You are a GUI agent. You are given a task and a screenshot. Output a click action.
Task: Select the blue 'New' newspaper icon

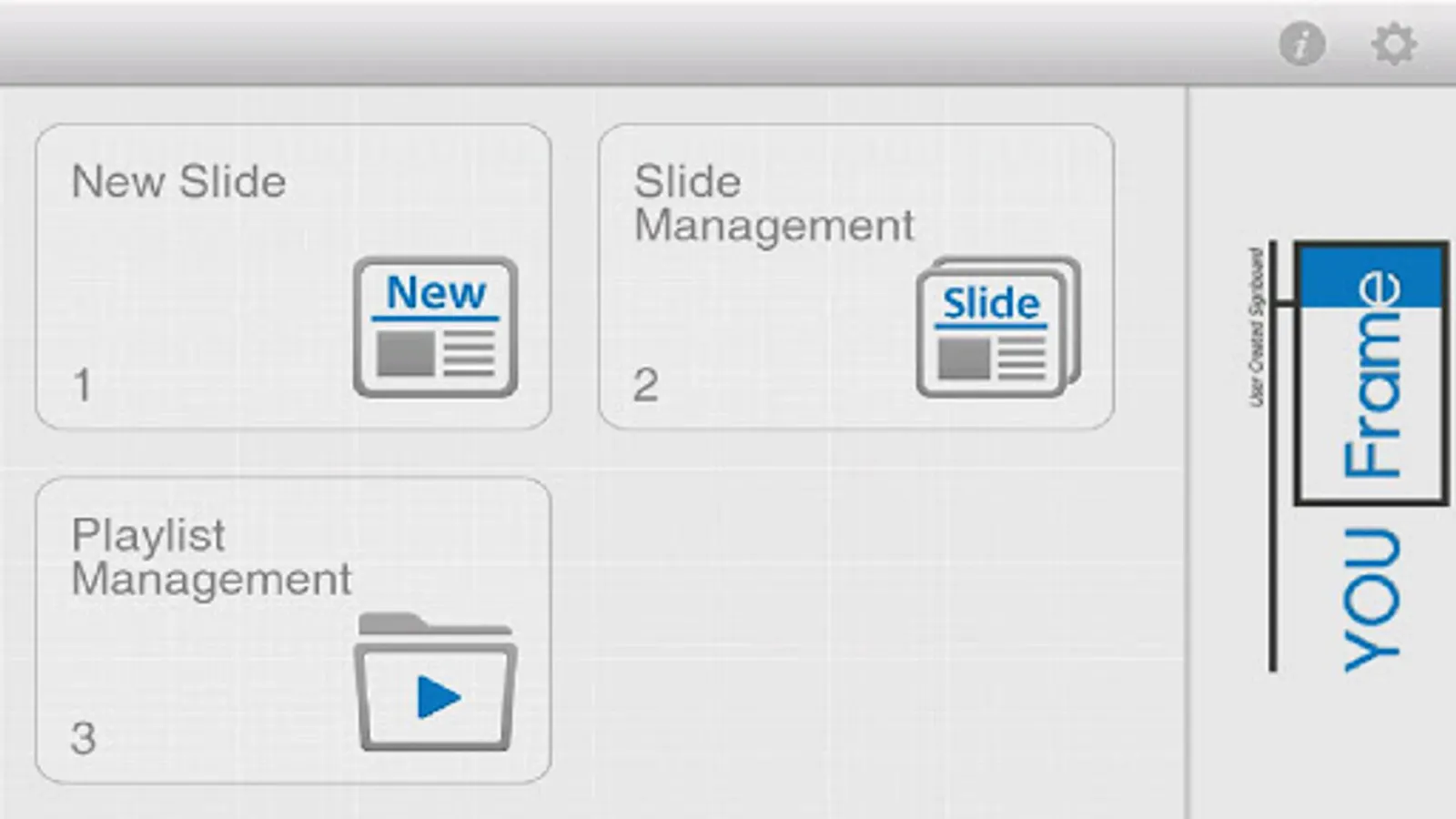tap(437, 293)
